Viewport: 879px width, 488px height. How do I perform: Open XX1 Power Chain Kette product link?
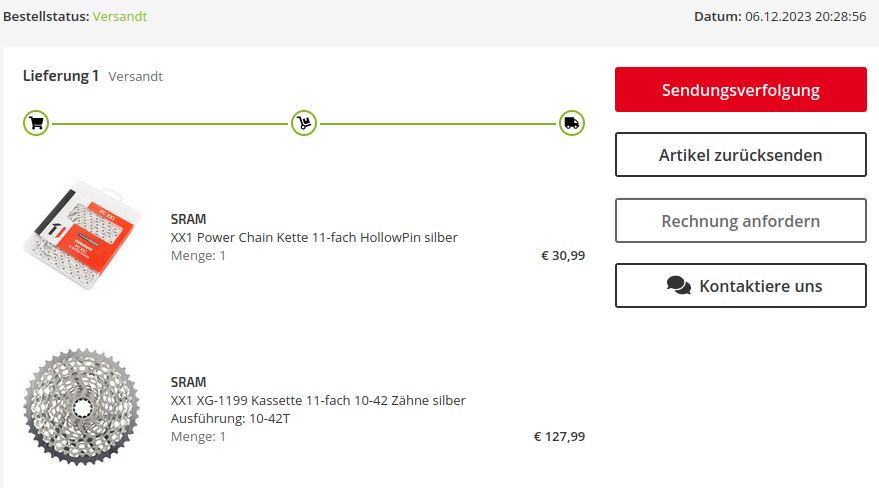pos(314,237)
